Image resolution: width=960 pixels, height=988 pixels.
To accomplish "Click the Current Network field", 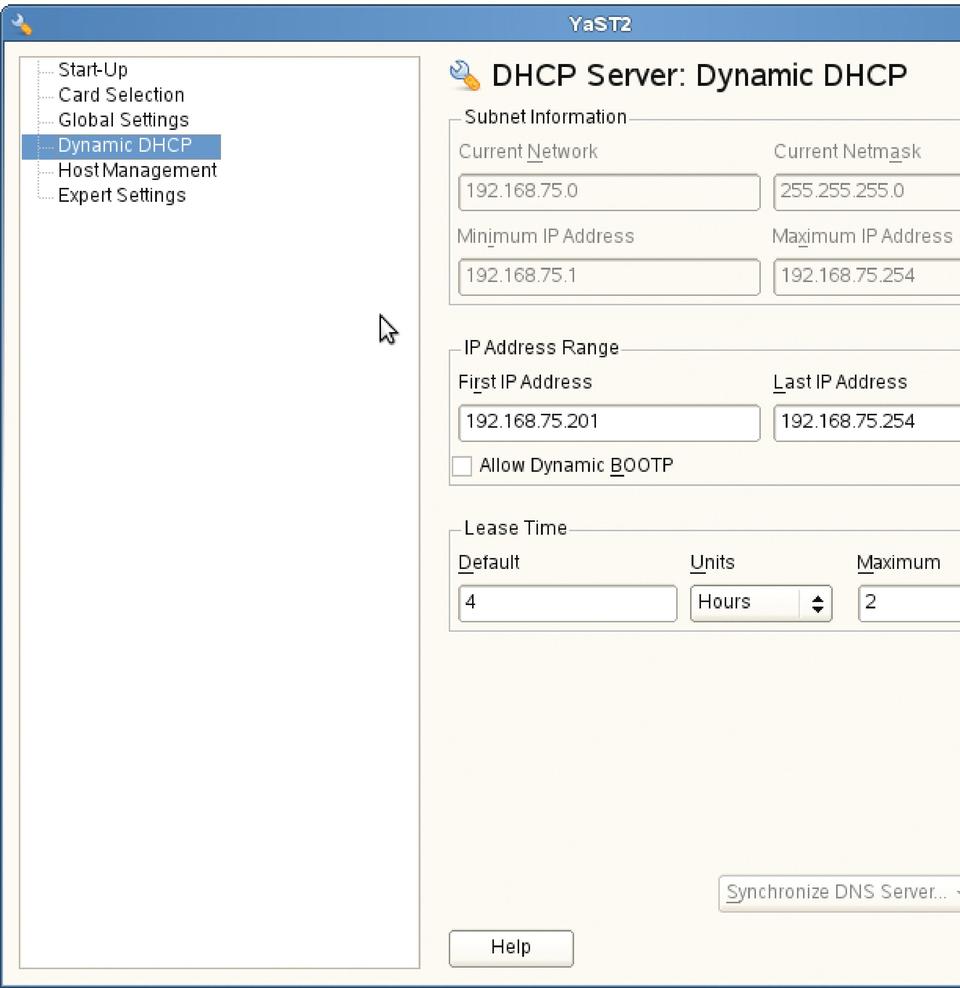I will (x=608, y=192).
